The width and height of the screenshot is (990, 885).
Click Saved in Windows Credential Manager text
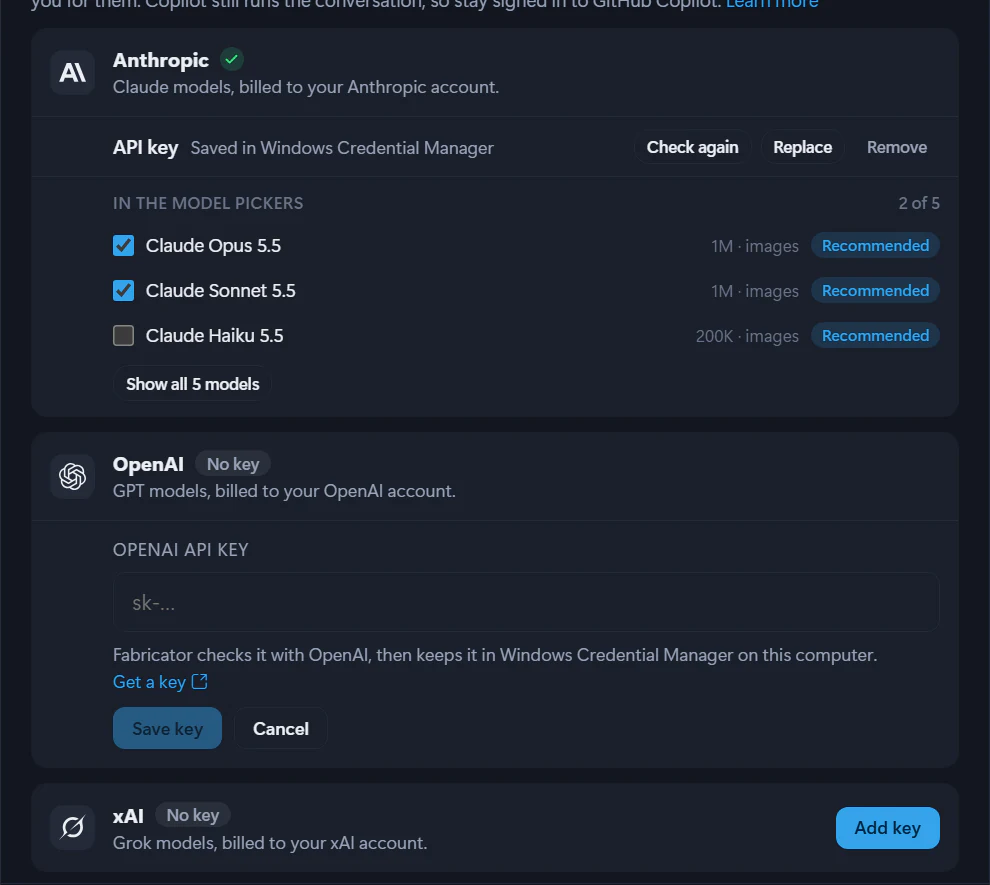342,148
